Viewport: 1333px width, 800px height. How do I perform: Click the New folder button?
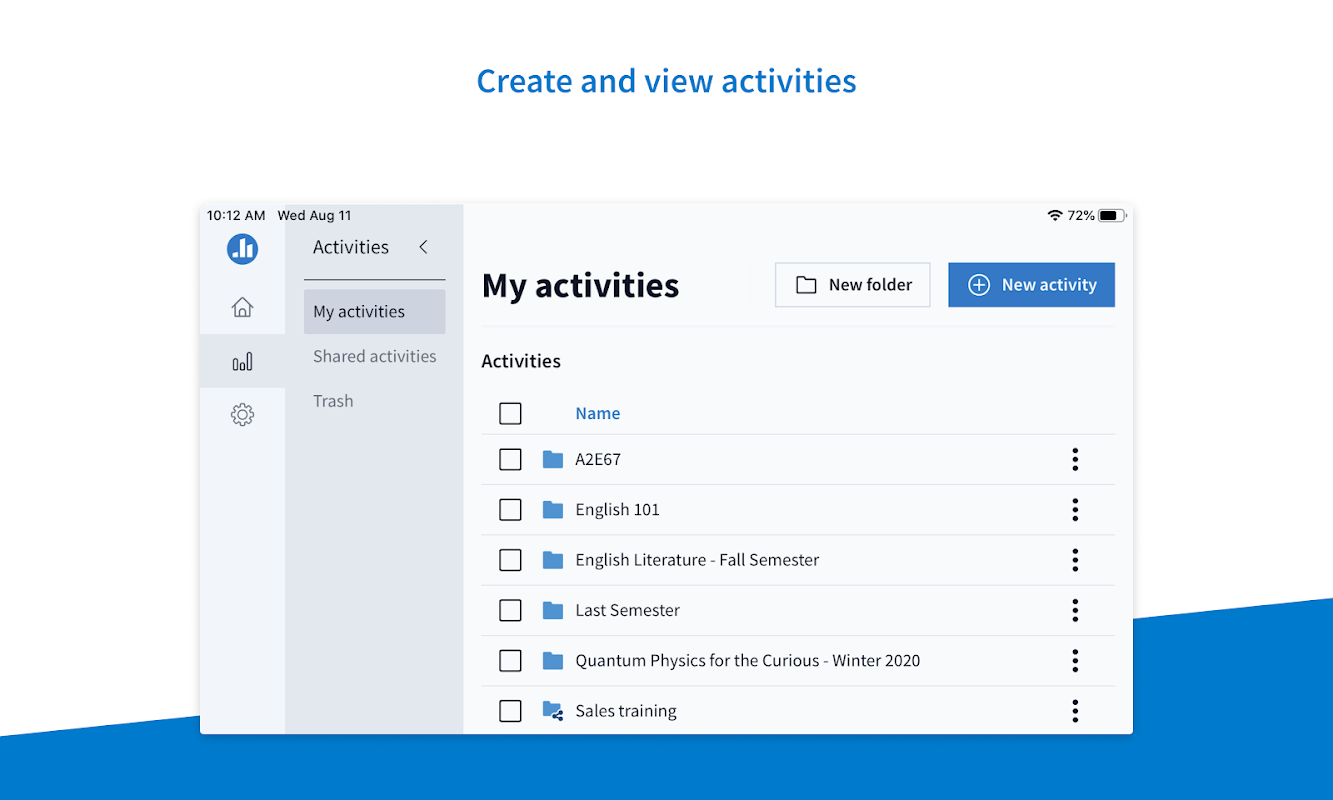click(x=853, y=285)
